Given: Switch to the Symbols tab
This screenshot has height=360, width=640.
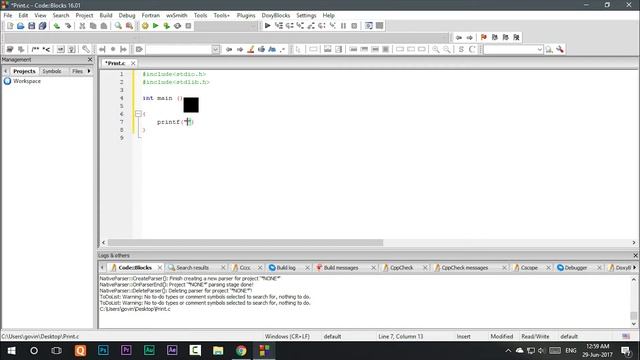Looking at the screenshot, I should pyautogui.click(x=52, y=71).
